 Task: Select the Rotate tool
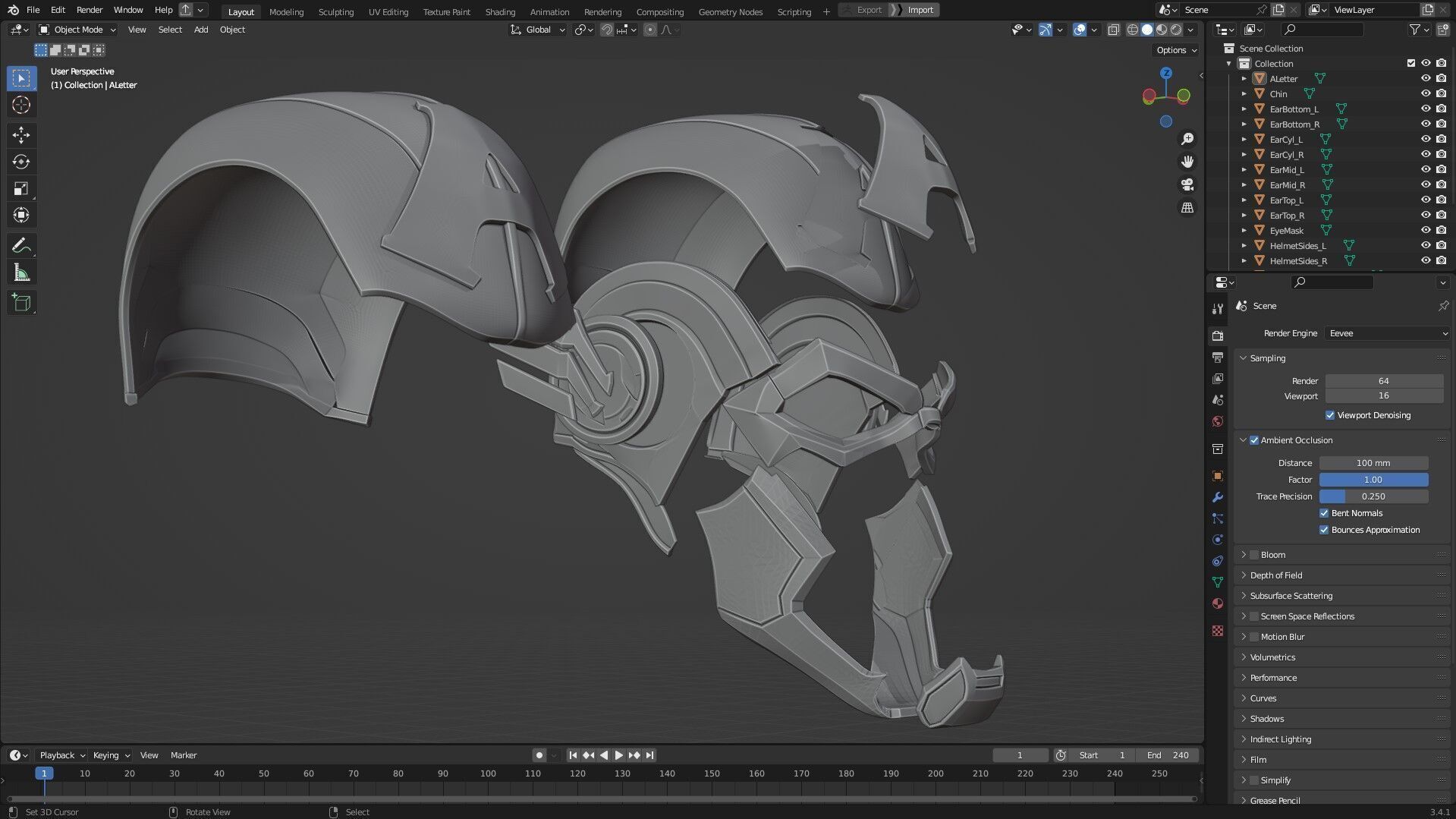21,162
